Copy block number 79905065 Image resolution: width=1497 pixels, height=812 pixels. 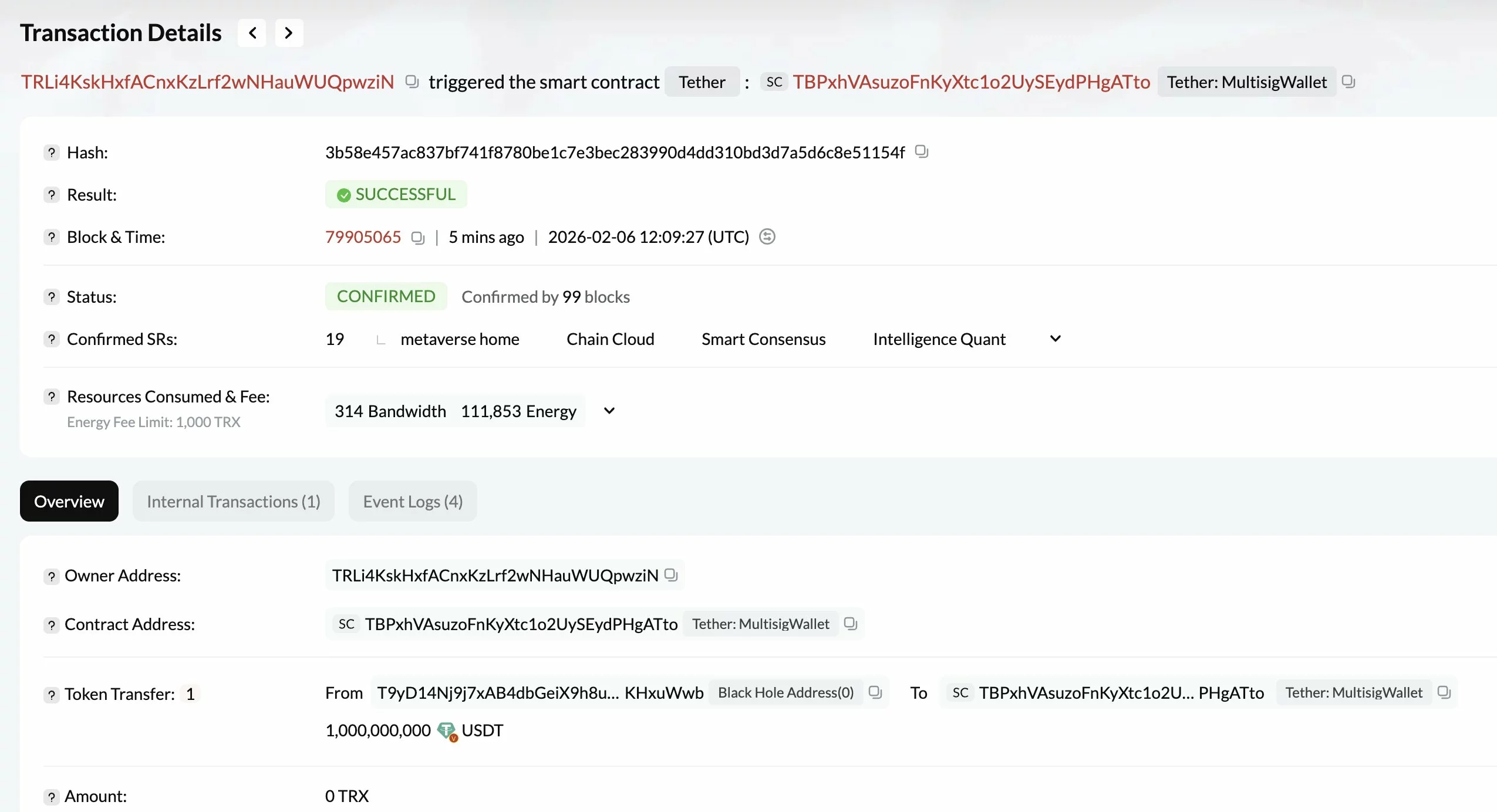coord(417,238)
